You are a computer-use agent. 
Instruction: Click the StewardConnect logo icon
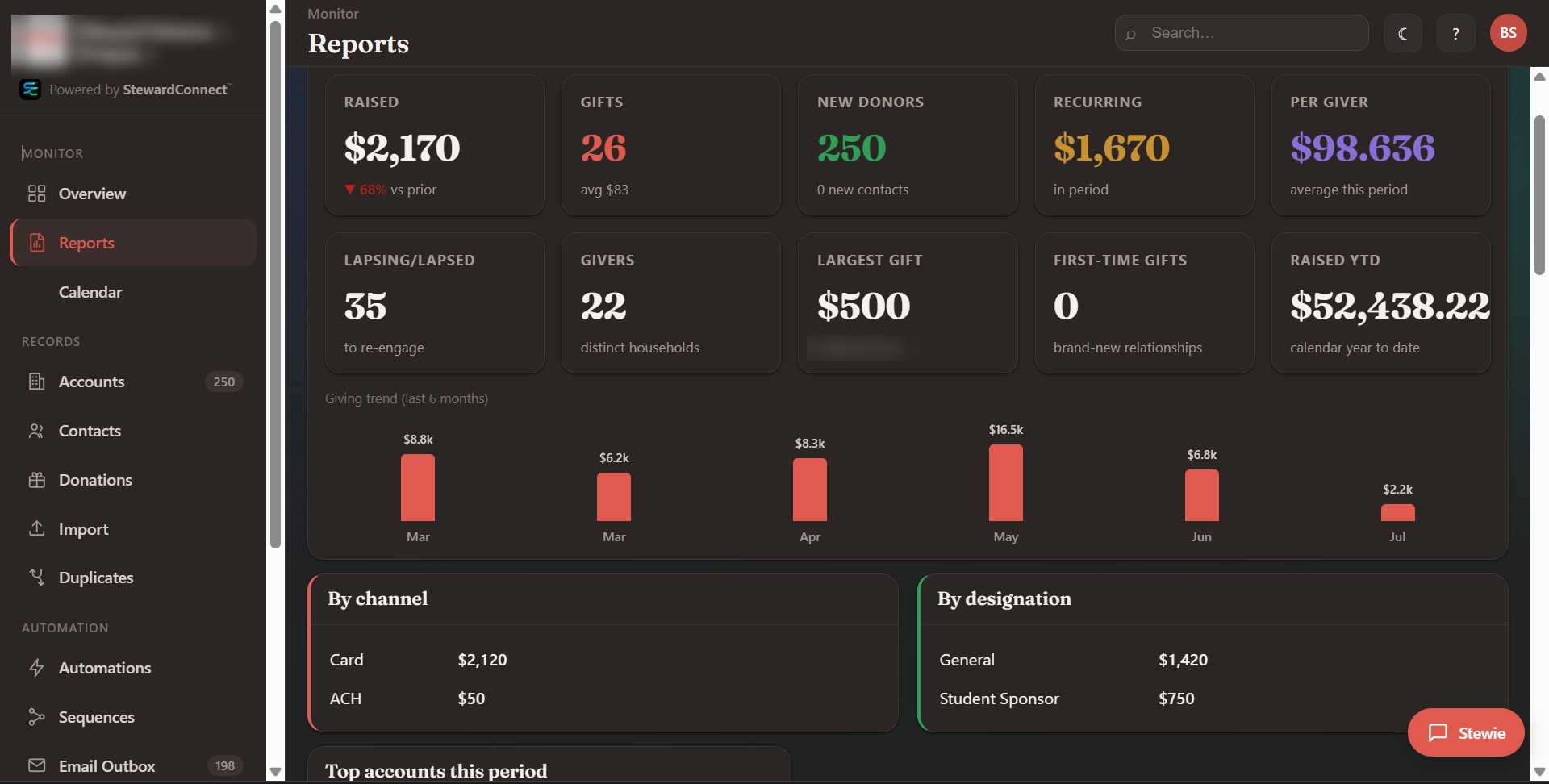[31, 90]
